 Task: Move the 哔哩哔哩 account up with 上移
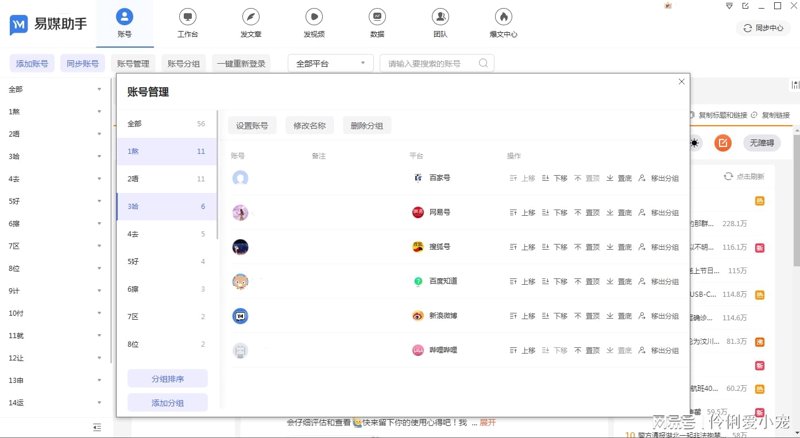522,350
